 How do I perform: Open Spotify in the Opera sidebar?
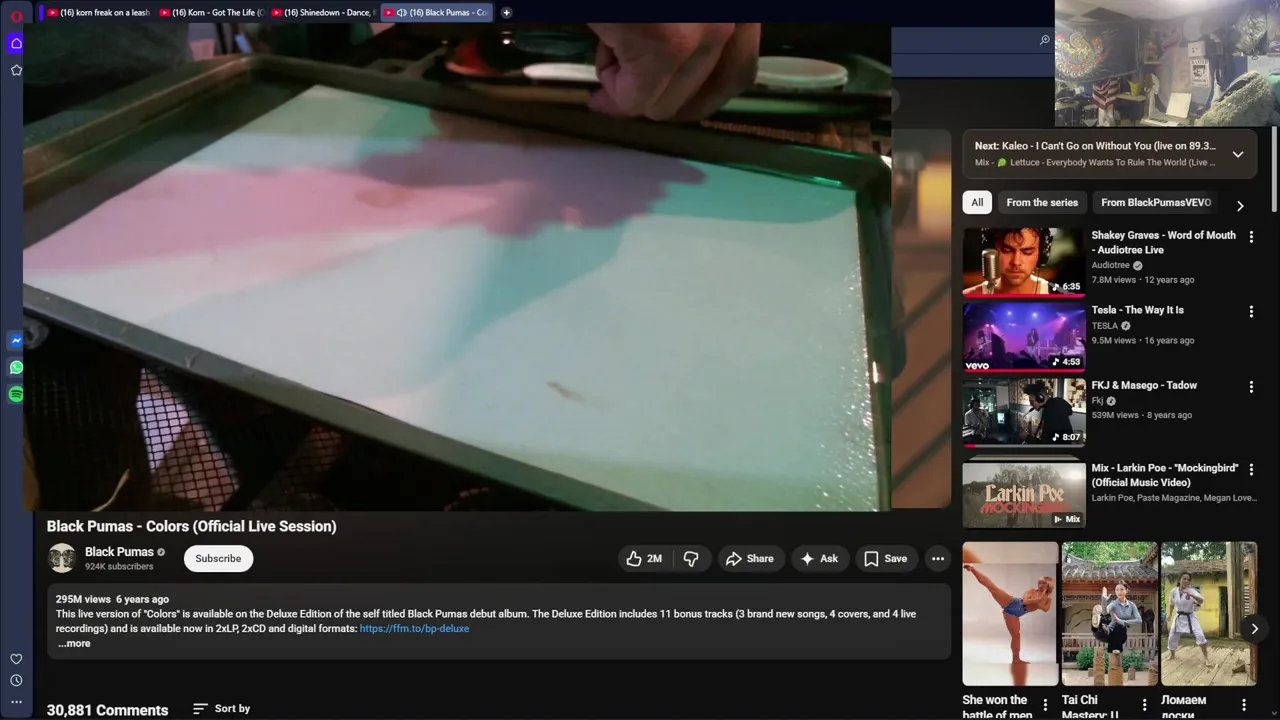[16, 395]
